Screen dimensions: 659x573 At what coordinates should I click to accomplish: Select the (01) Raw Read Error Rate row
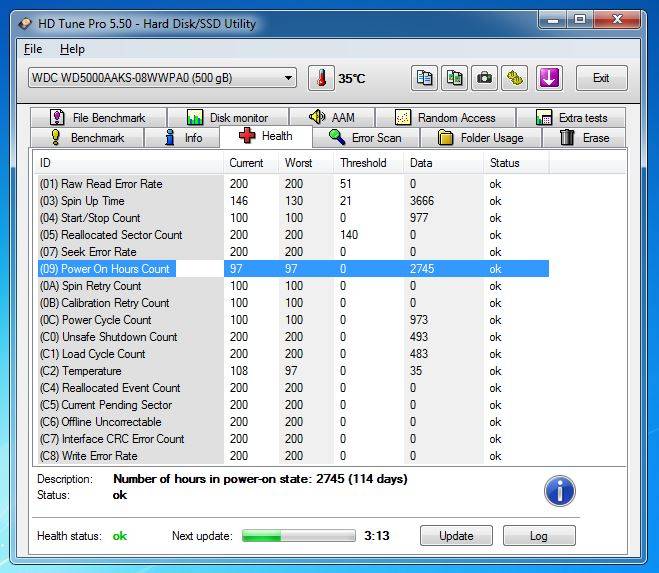[293, 184]
